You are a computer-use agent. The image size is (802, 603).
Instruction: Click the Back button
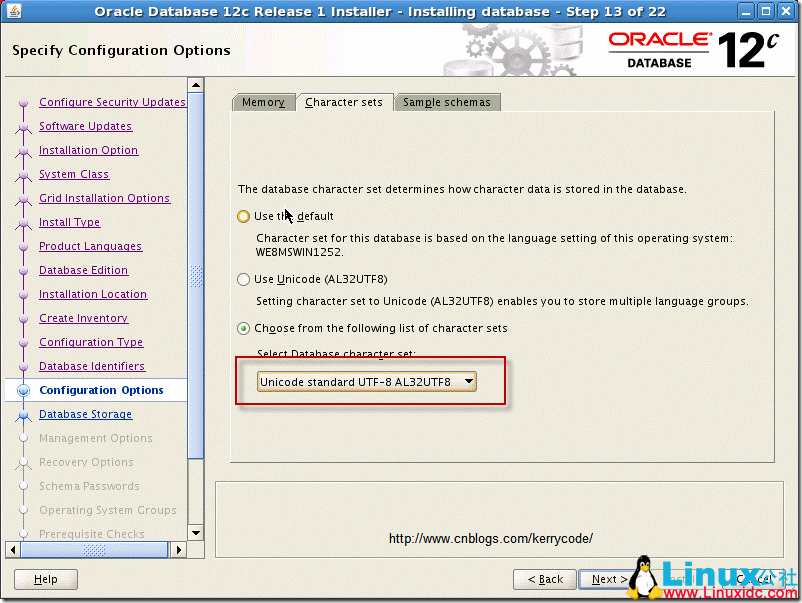(545, 579)
